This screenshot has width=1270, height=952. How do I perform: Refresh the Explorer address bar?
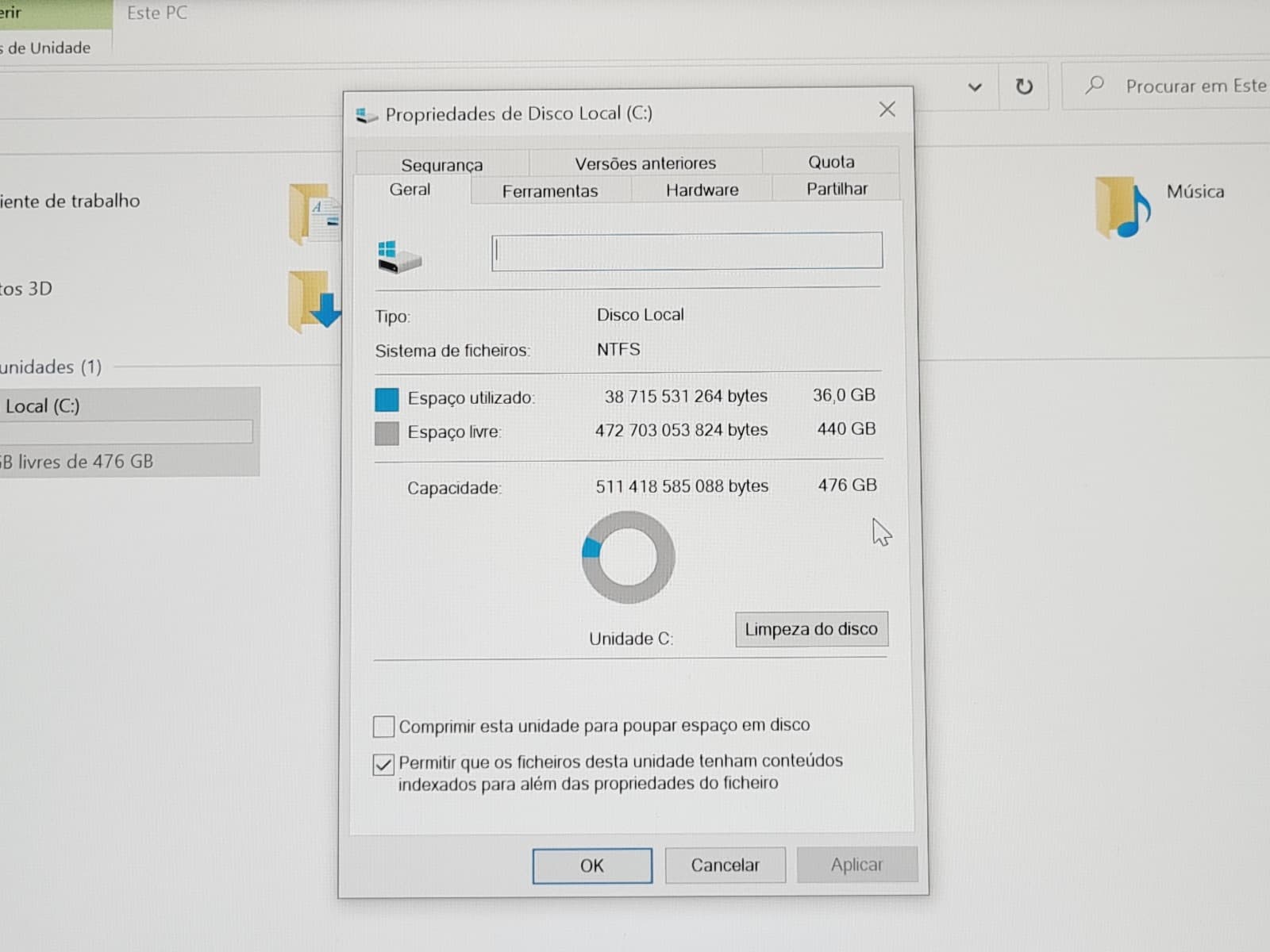tap(1024, 86)
